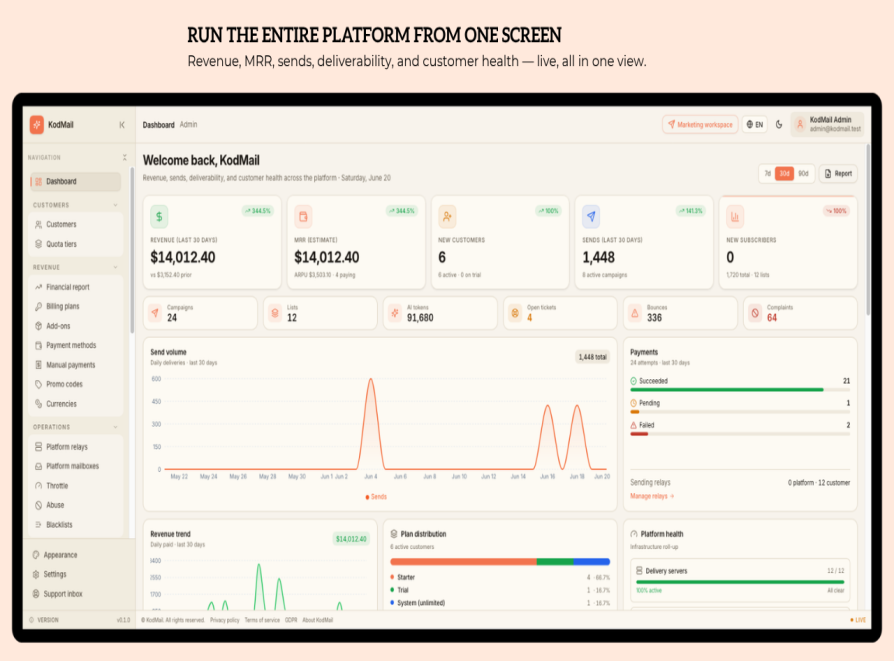Follow the Manage relays link
This screenshot has height=661, width=894.
click(652, 496)
